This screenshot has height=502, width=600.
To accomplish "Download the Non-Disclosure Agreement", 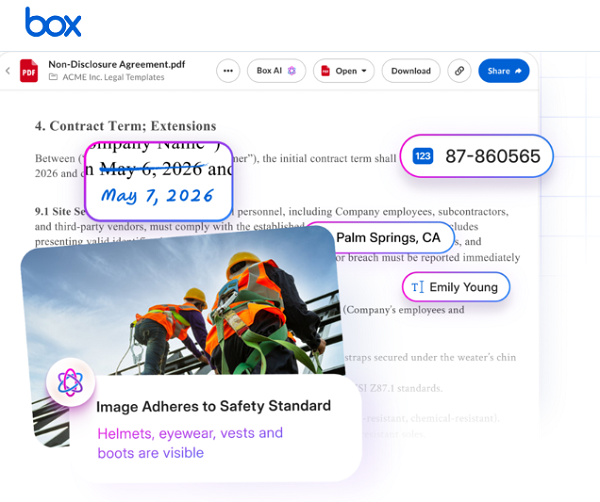I will click(411, 71).
